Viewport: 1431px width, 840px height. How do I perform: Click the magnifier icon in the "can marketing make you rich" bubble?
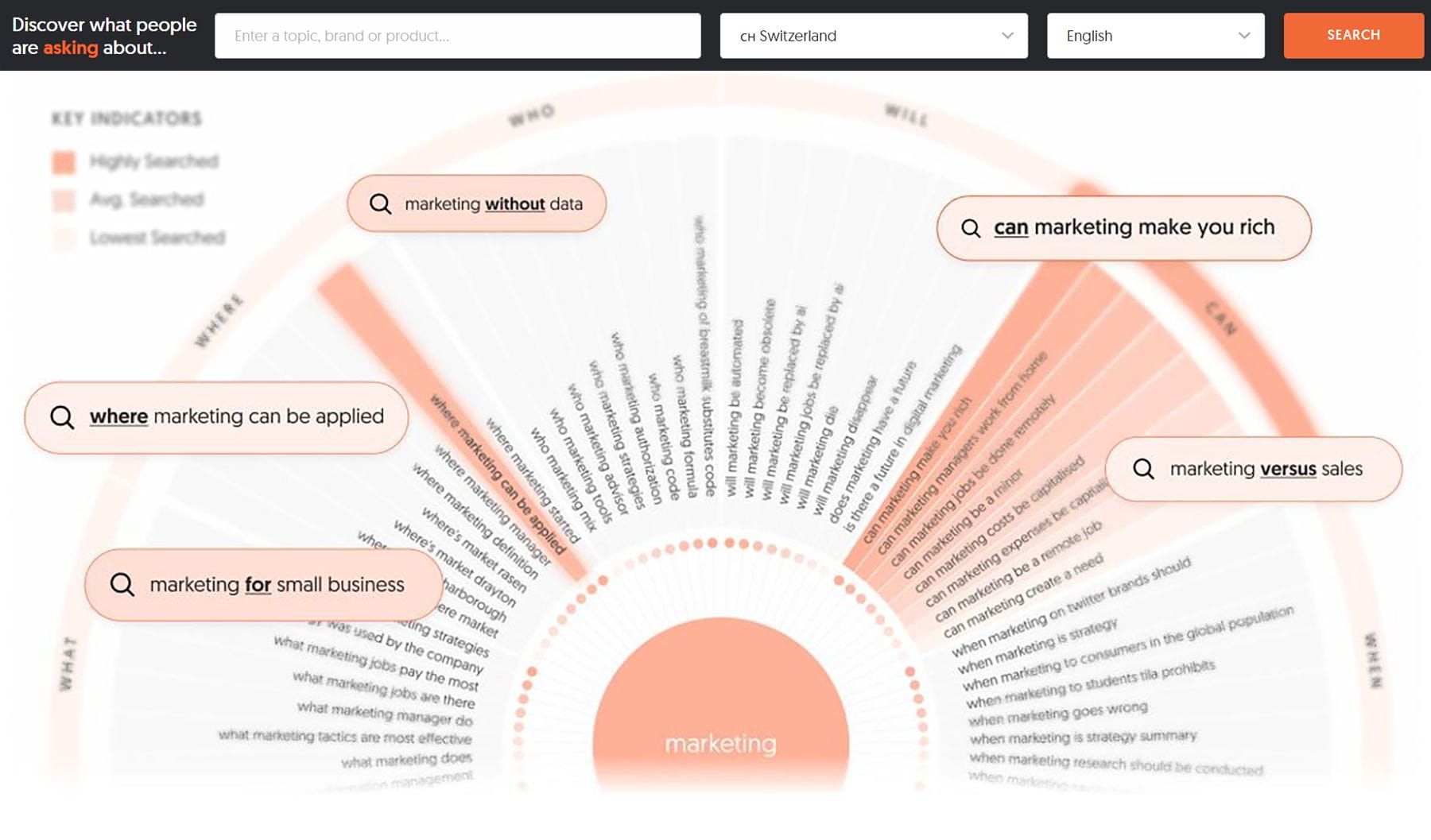tap(971, 228)
